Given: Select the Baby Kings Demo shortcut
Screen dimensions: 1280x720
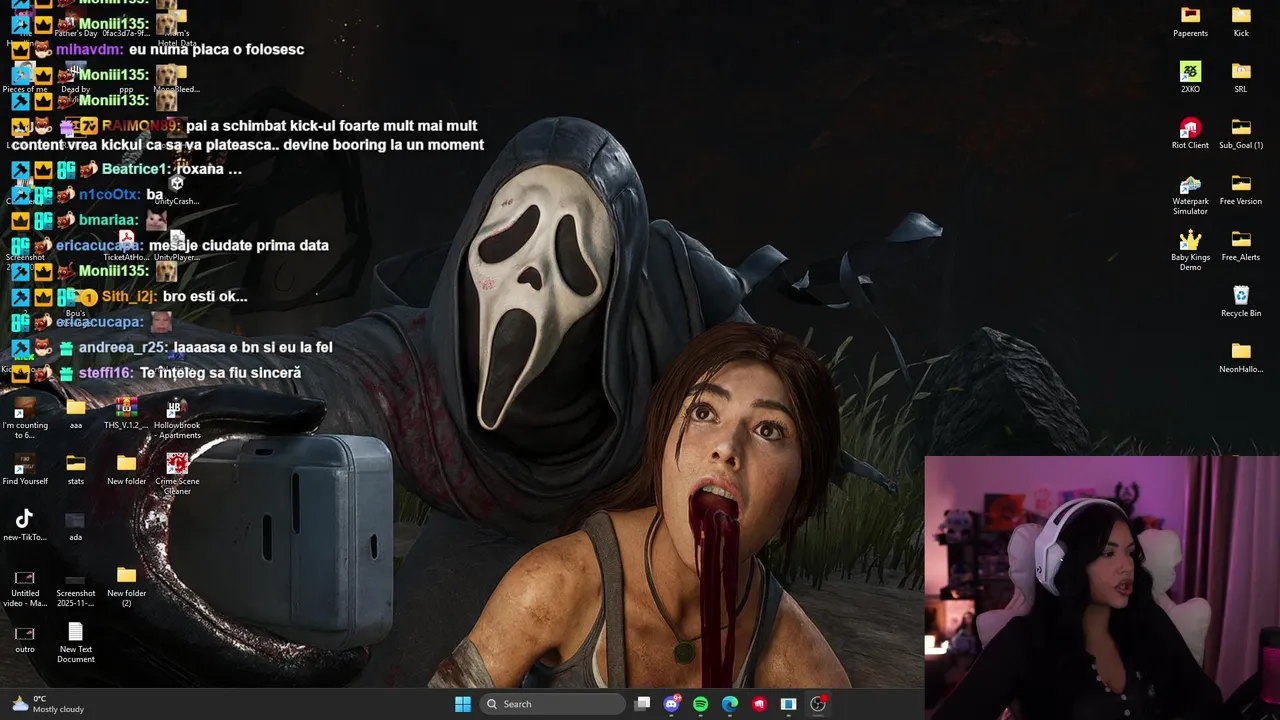Looking at the screenshot, I should [1190, 250].
